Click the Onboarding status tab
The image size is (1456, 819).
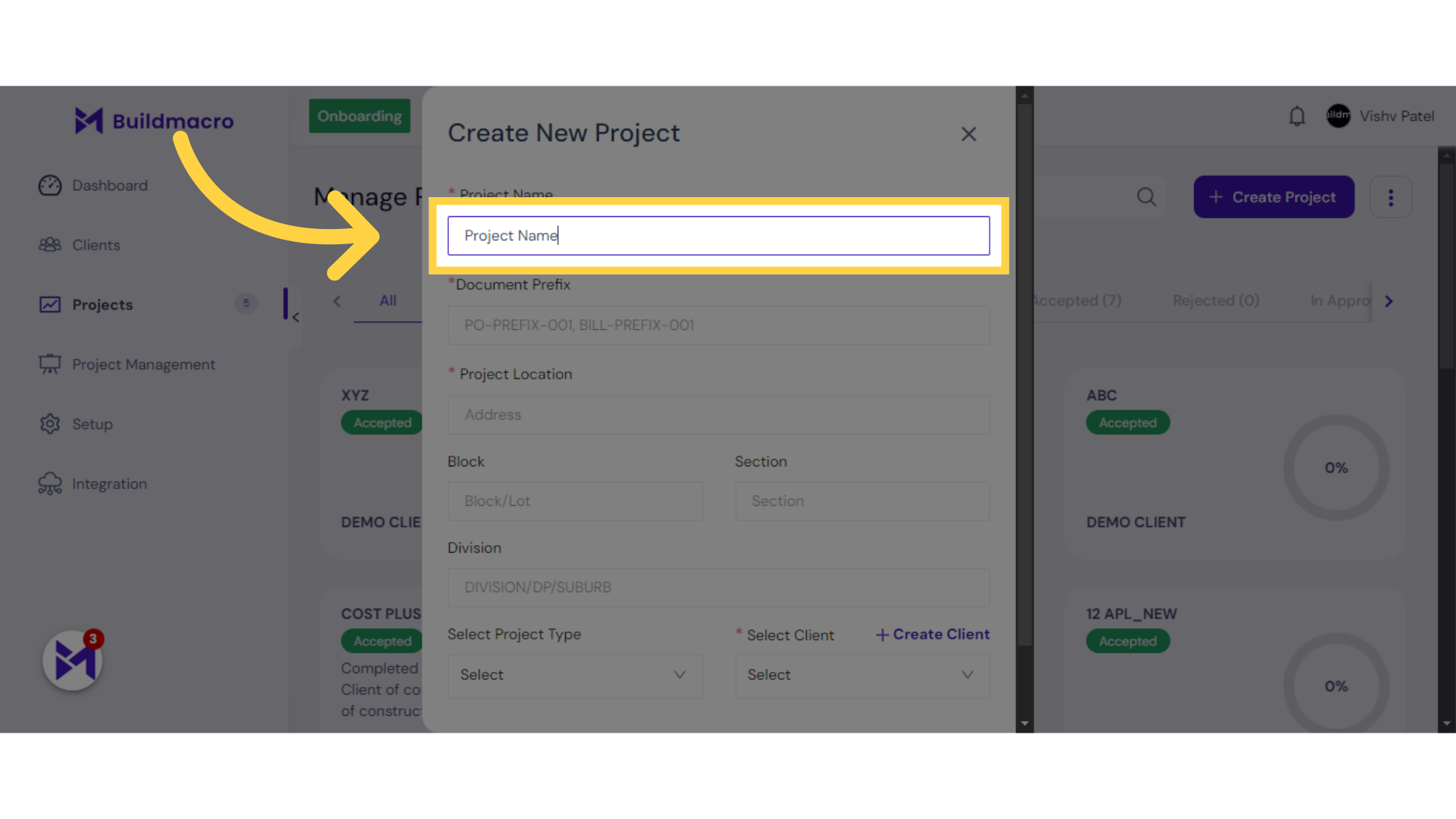[x=359, y=116]
